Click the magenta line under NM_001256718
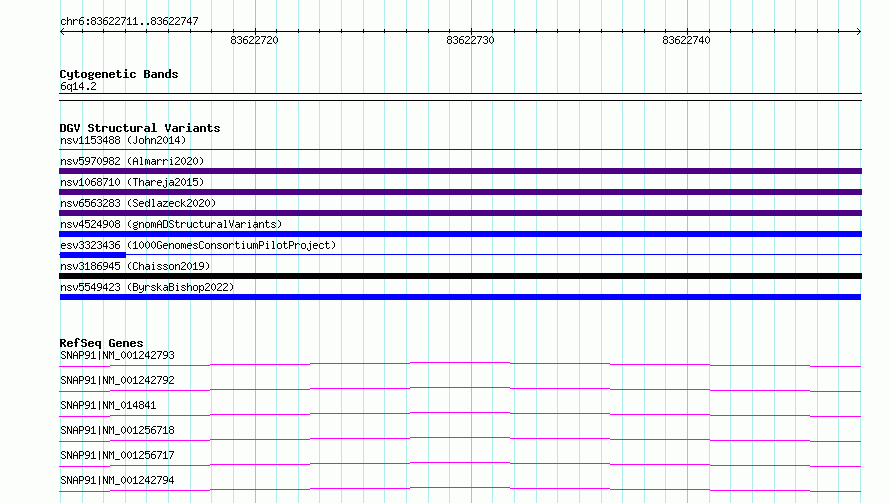890x503 pixels. pos(460,439)
